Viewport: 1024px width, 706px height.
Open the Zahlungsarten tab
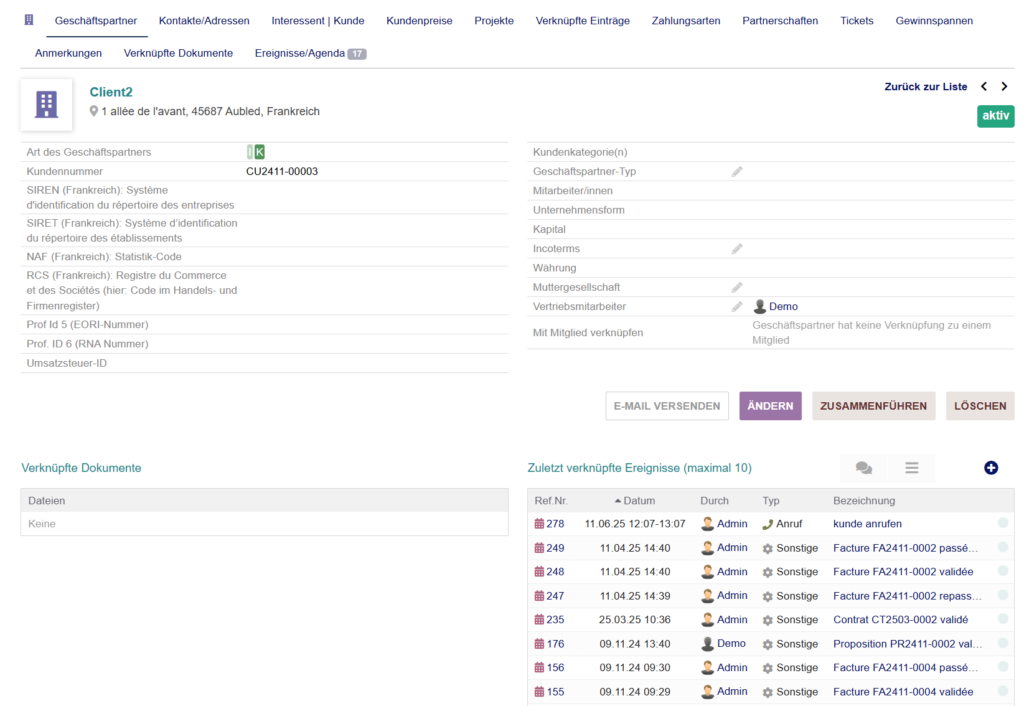[686, 21]
